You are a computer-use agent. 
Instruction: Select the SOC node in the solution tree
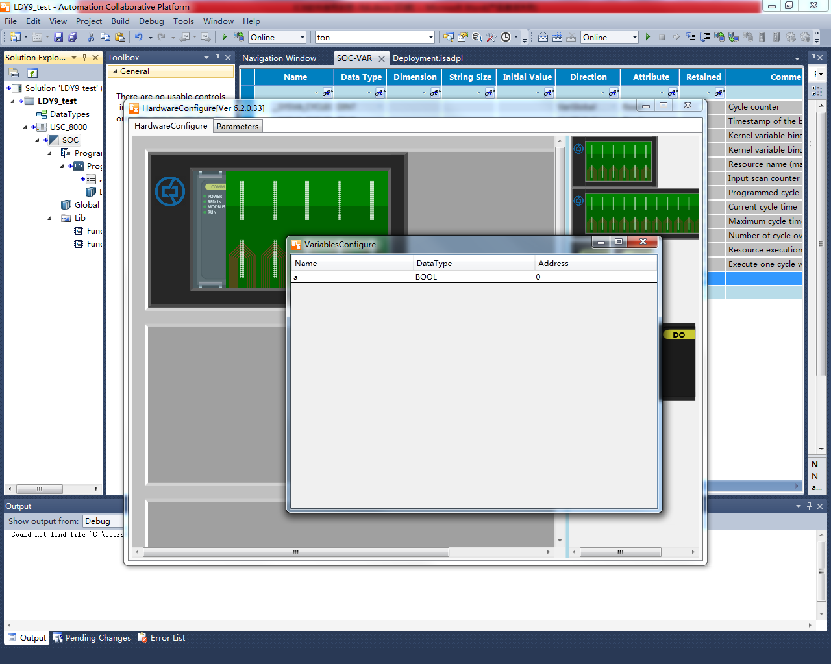(70, 140)
